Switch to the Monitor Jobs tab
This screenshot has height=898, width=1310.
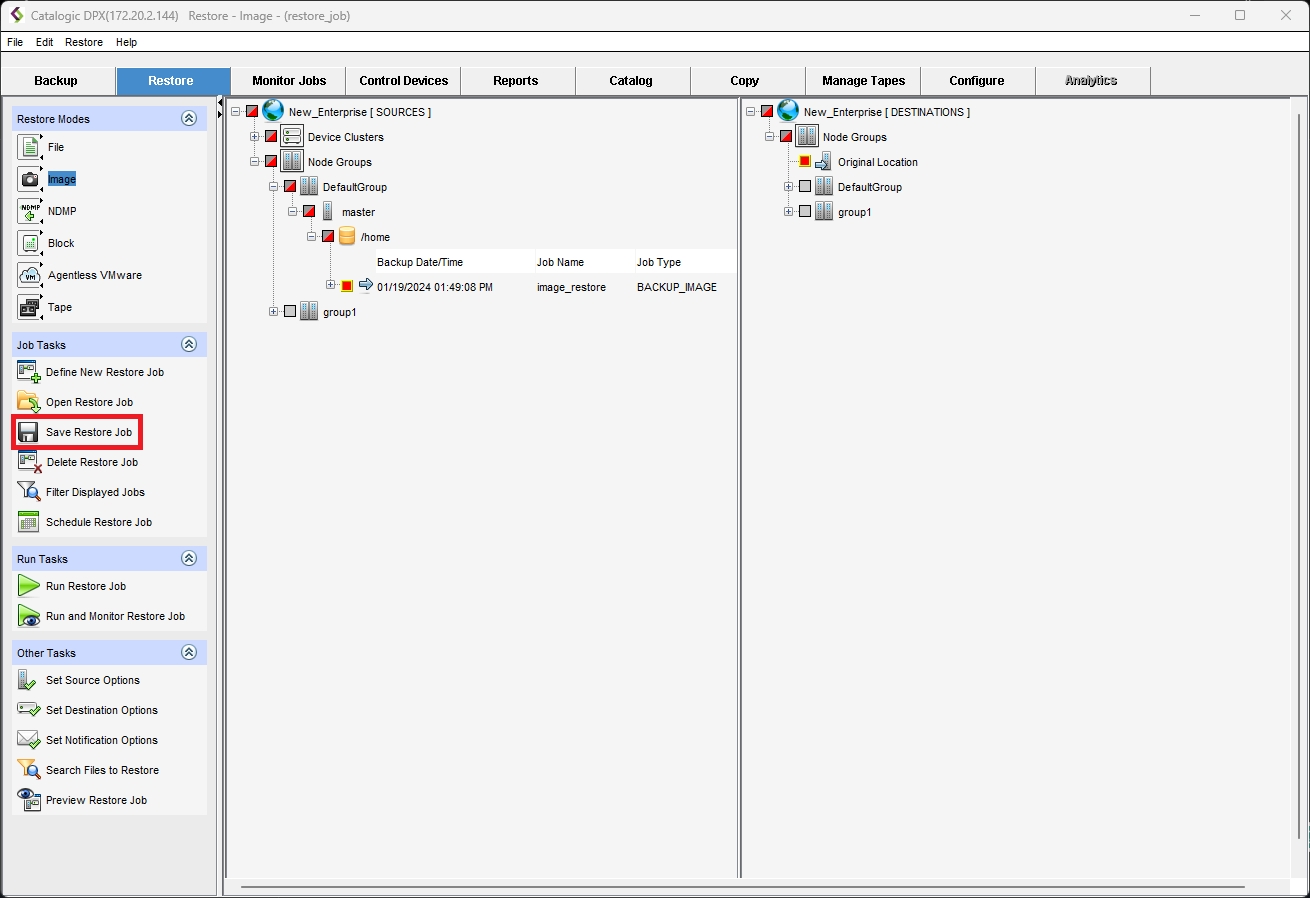[x=288, y=81]
